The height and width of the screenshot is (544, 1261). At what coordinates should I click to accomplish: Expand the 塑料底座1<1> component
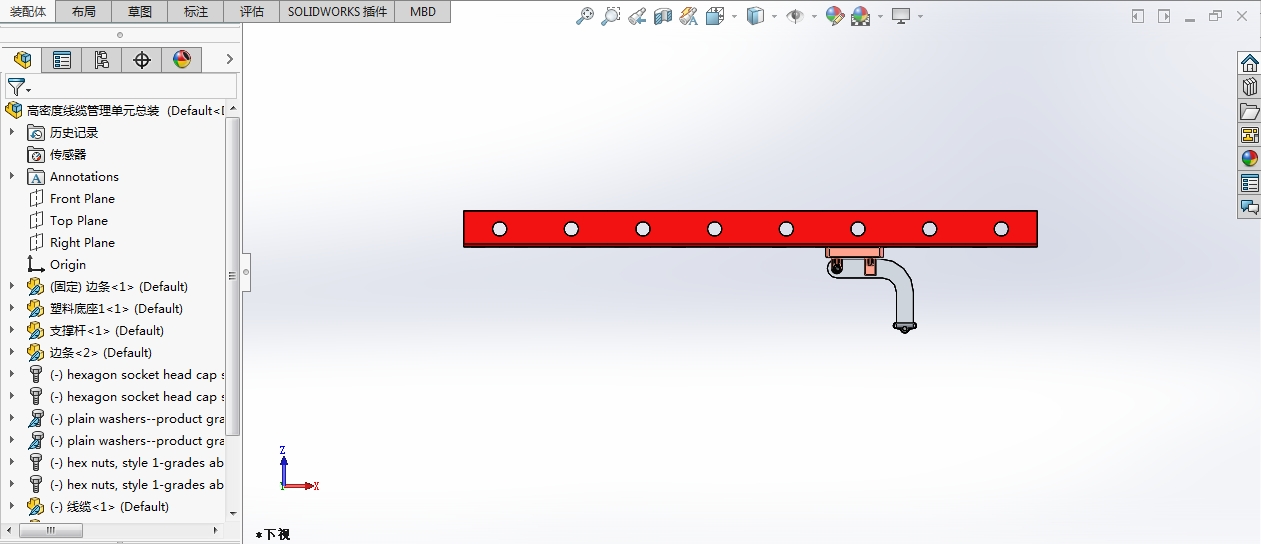pos(12,308)
